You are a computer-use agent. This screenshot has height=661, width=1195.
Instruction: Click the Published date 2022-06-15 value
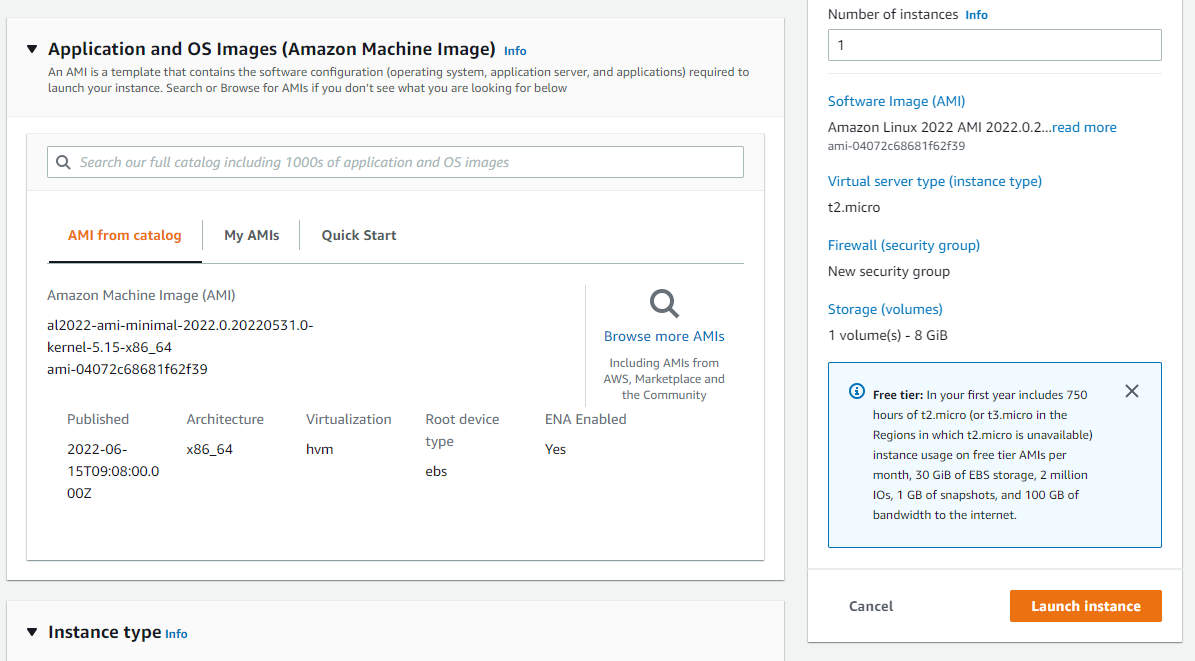coord(113,471)
